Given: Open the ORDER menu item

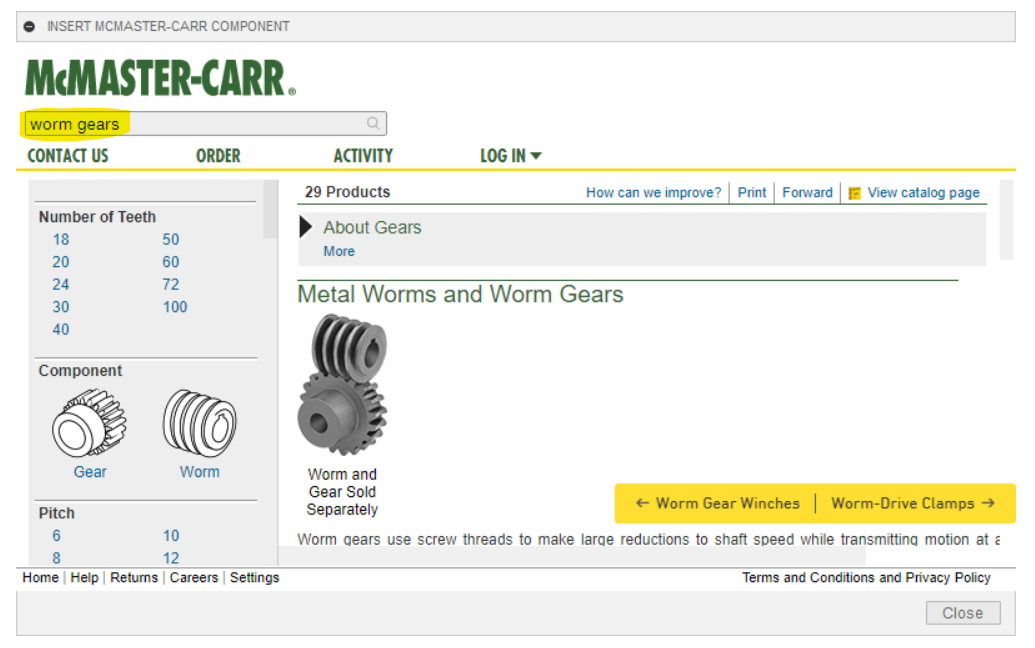Looking at the screenshot, I should point(218,156).
